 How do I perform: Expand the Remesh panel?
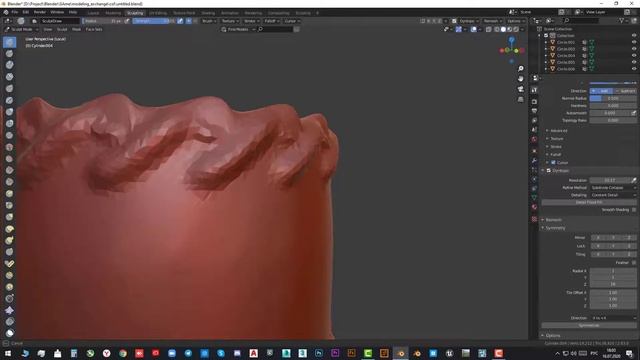(553, 220)
